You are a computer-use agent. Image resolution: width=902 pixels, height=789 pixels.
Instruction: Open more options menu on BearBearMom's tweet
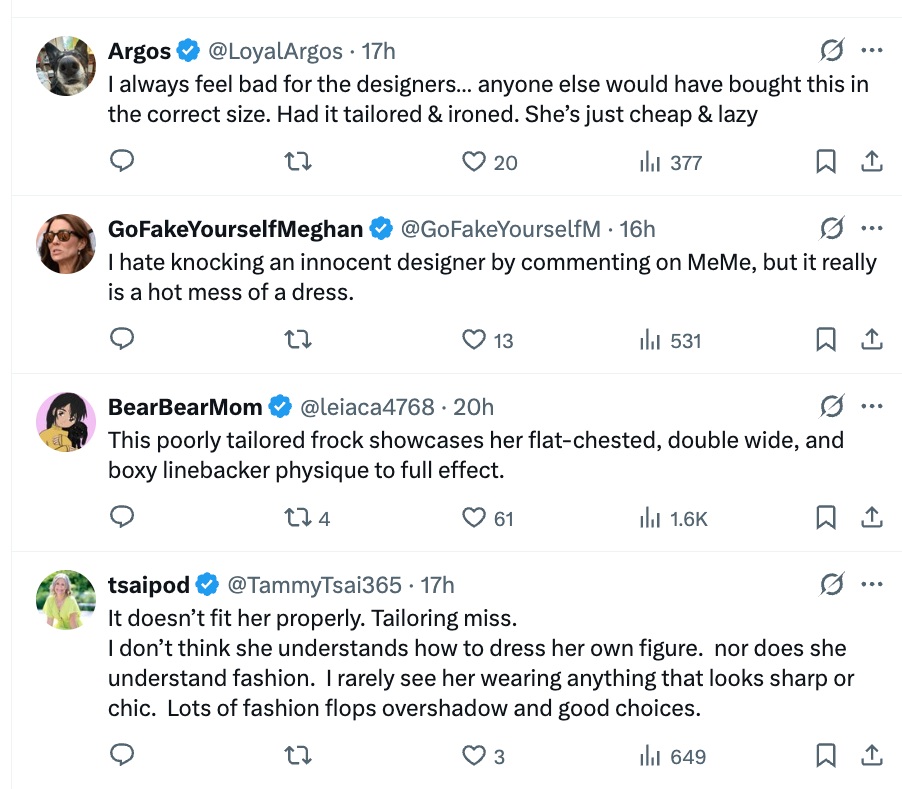(x=871, y=407)
